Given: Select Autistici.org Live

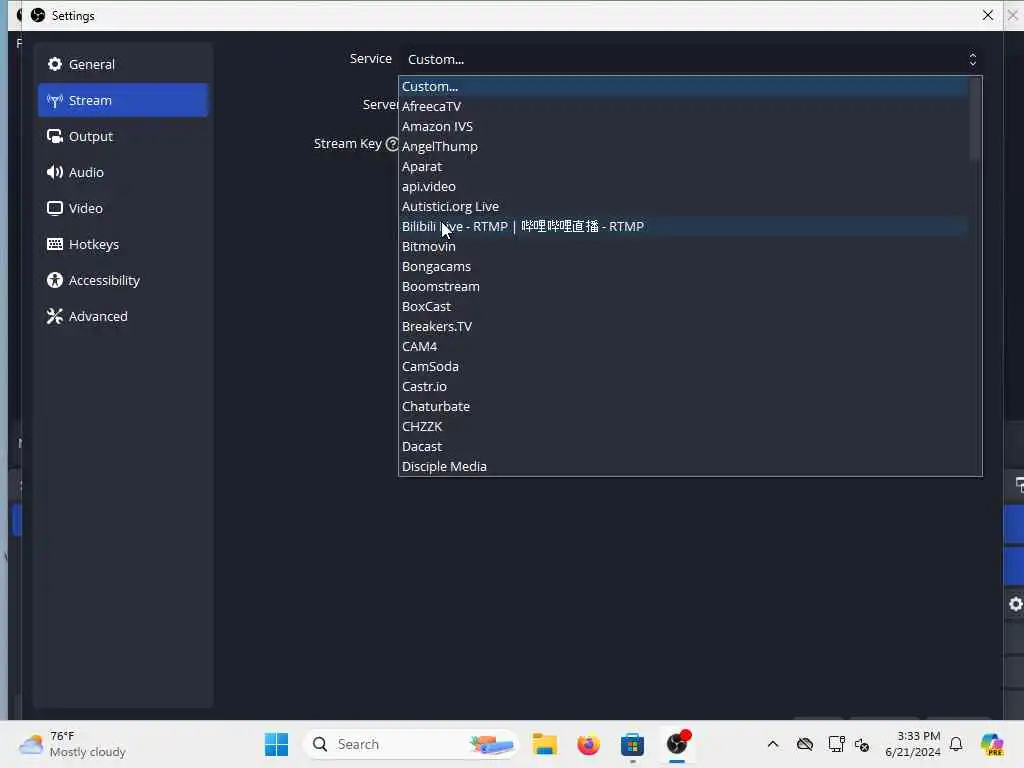Looking at the screenshot, I should [684, 206].
